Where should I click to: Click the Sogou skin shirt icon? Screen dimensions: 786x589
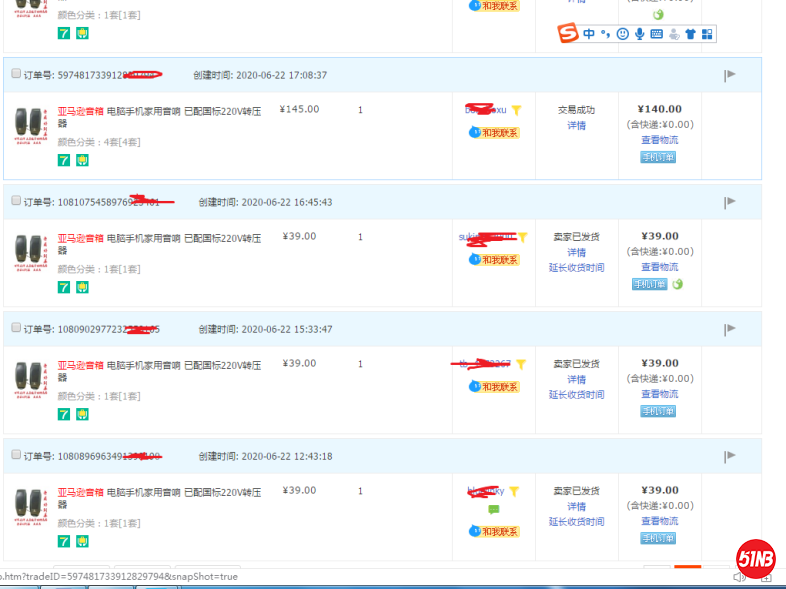[690, 34]
